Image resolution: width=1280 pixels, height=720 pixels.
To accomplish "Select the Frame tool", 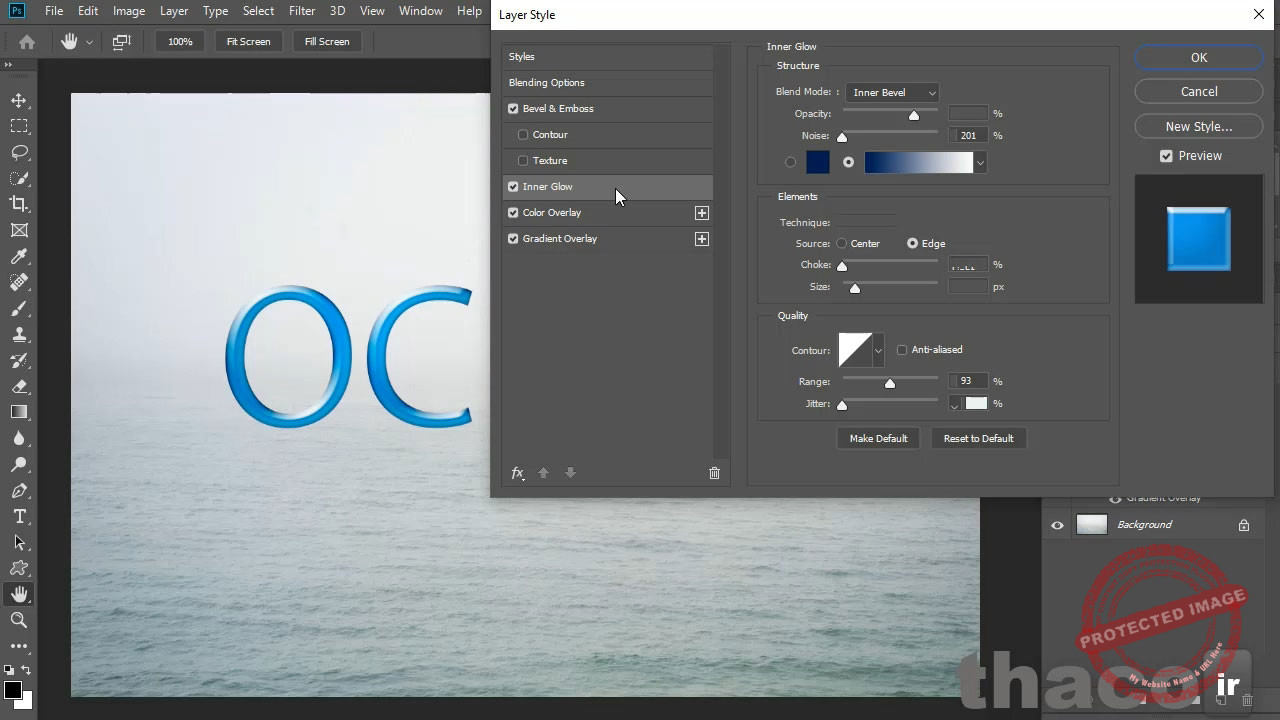I will (19, 230).
